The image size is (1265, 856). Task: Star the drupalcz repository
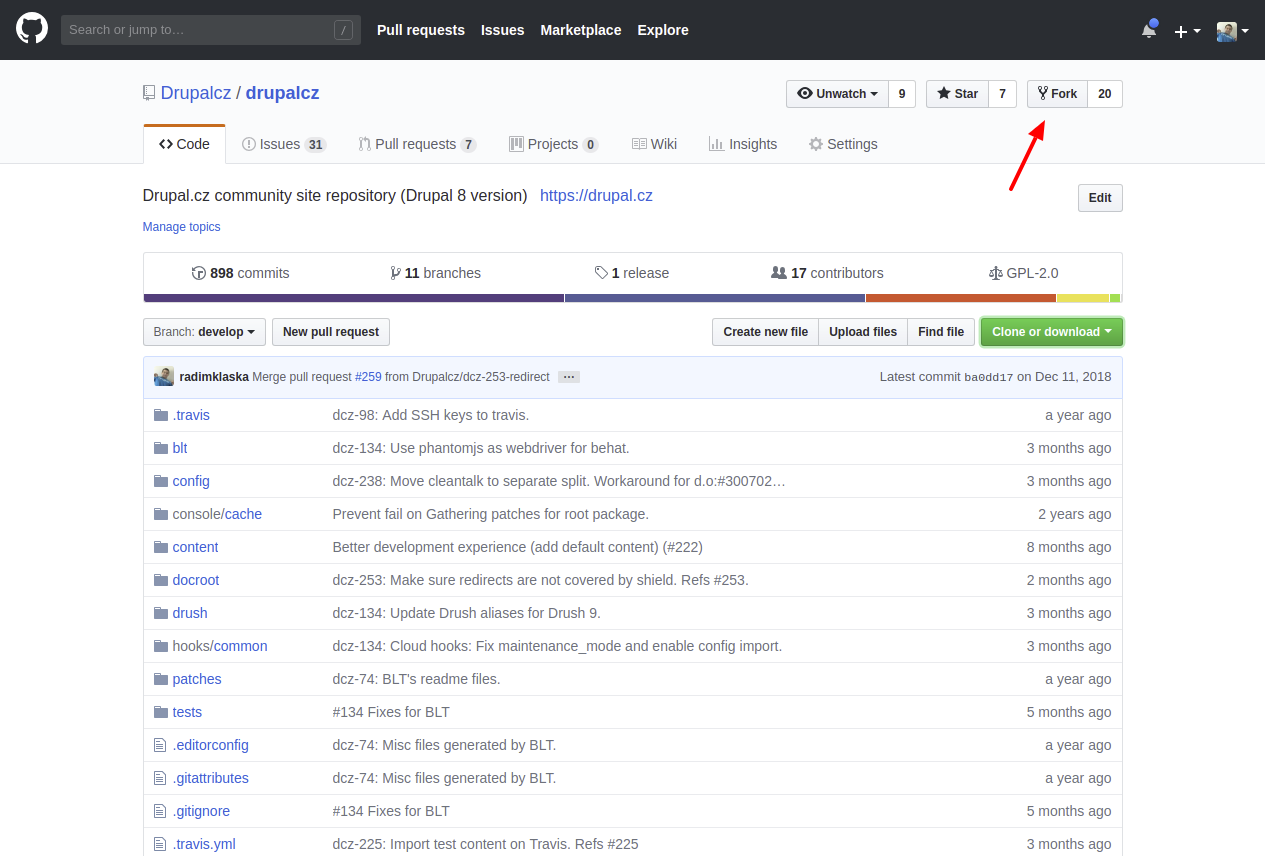(x=958, y=94)
